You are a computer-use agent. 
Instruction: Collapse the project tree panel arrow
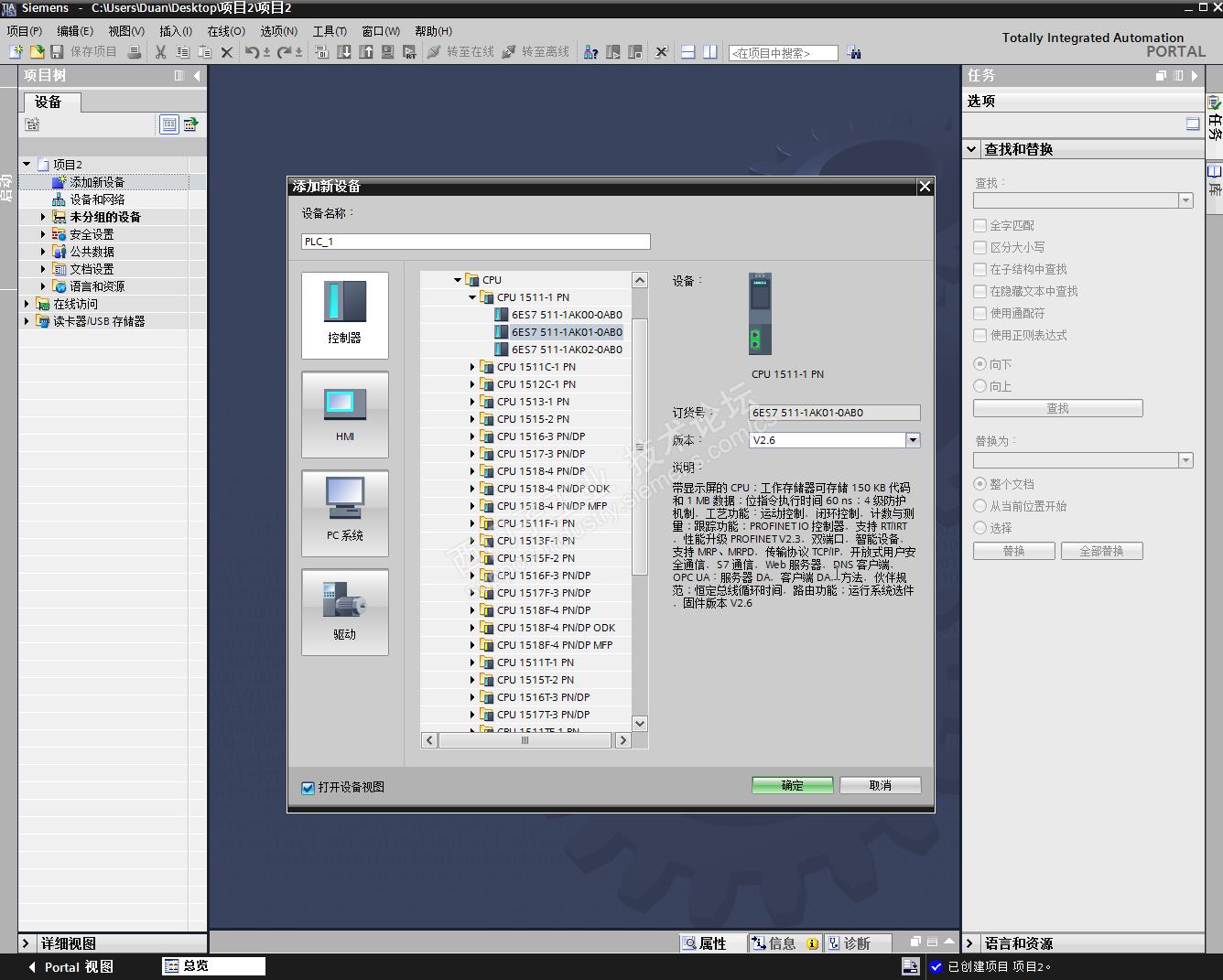click(x=197, y=76)
